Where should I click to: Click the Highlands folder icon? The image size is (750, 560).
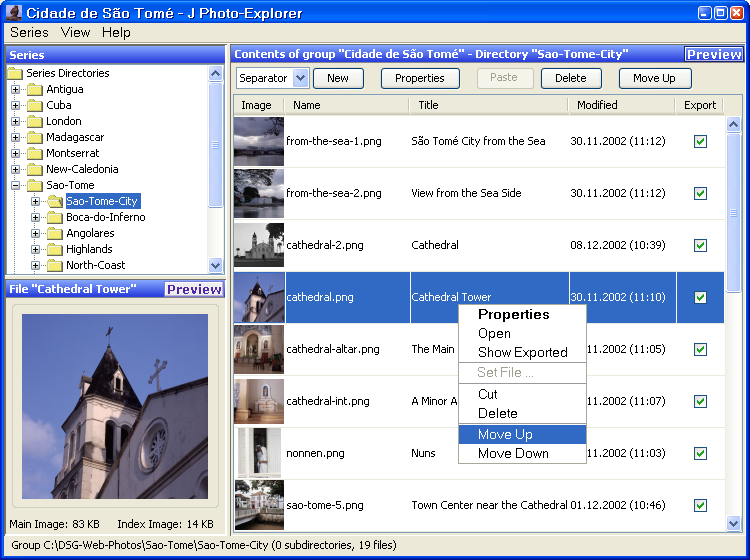(55, 249)
